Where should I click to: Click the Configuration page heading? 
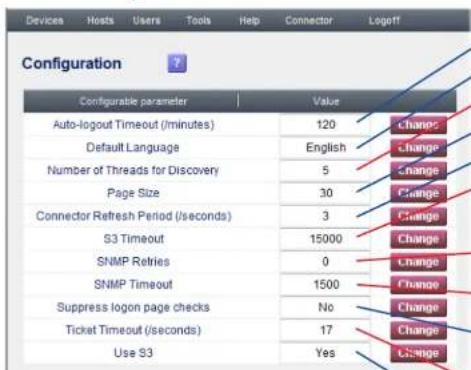pos(71,63)
